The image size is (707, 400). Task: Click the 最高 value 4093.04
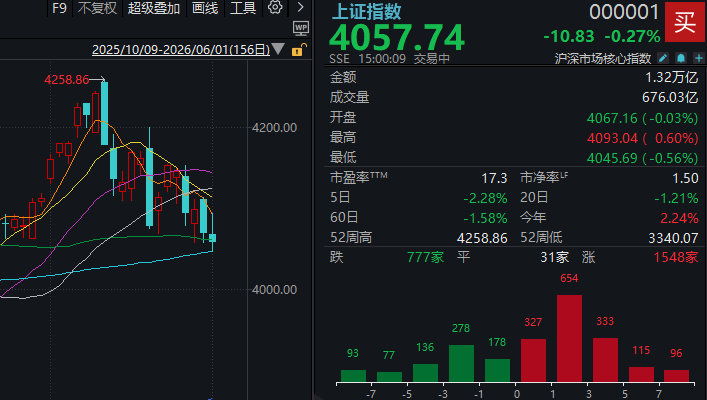click(x=612, y=138)
